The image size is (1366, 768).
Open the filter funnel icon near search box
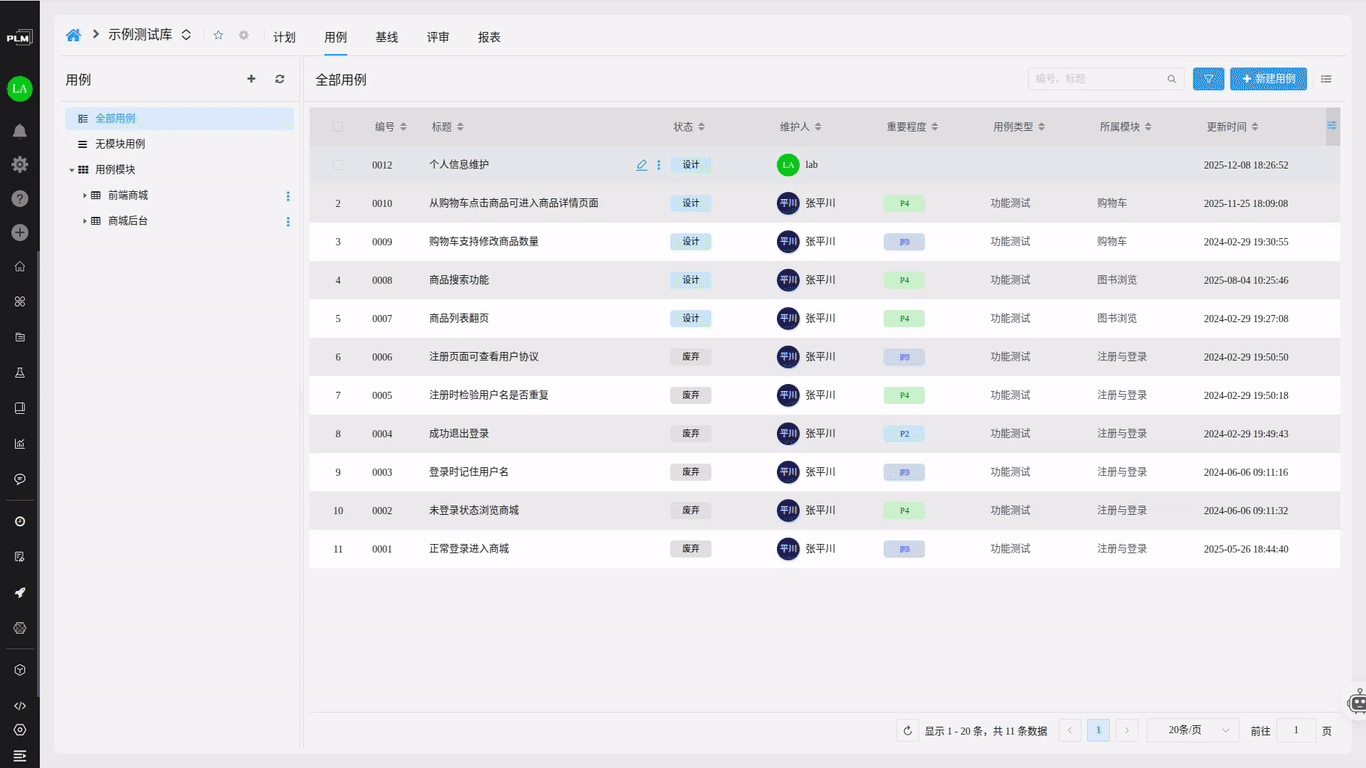pyautogui.click(x=1208, y=78)
